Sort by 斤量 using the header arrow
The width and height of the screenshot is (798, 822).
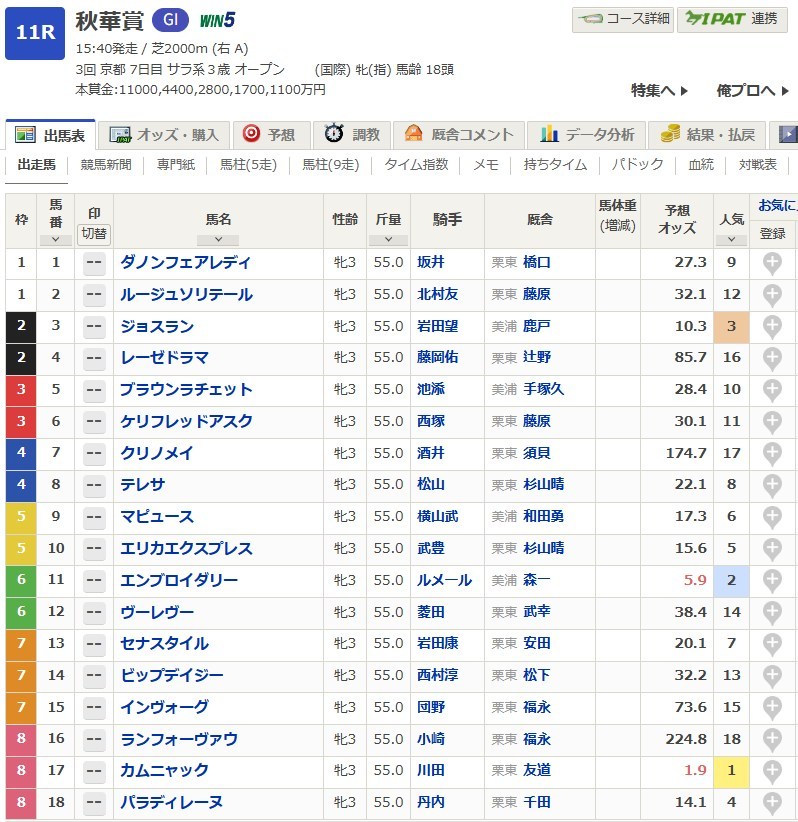[x=388, y=240]
